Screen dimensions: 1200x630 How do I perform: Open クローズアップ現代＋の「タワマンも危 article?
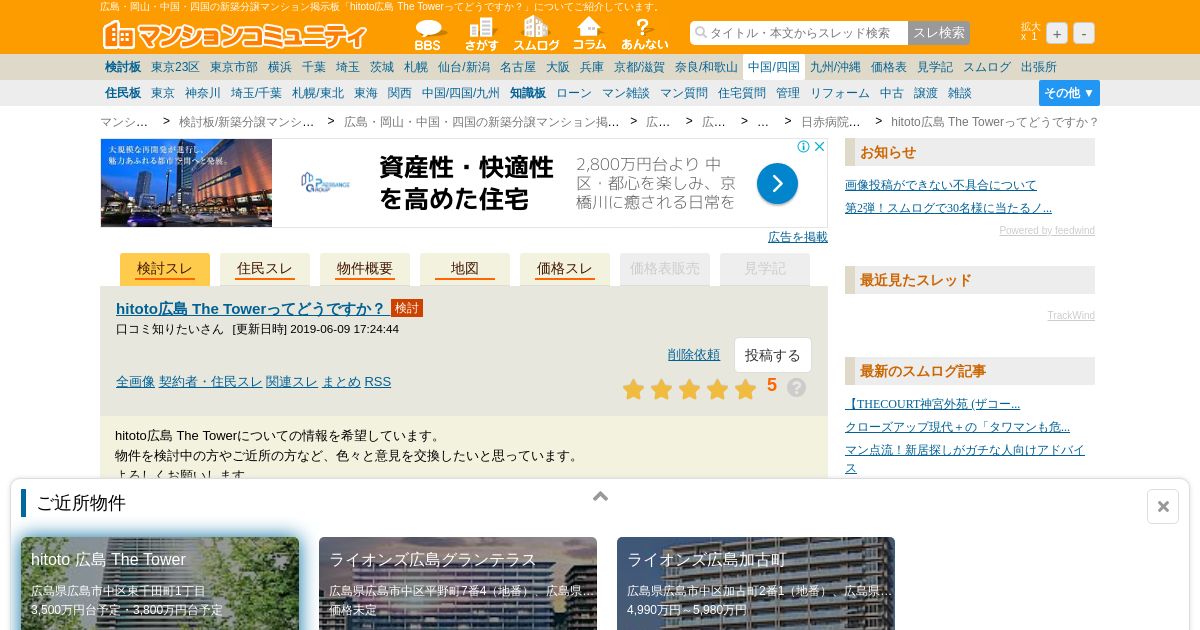click(957, 427)
